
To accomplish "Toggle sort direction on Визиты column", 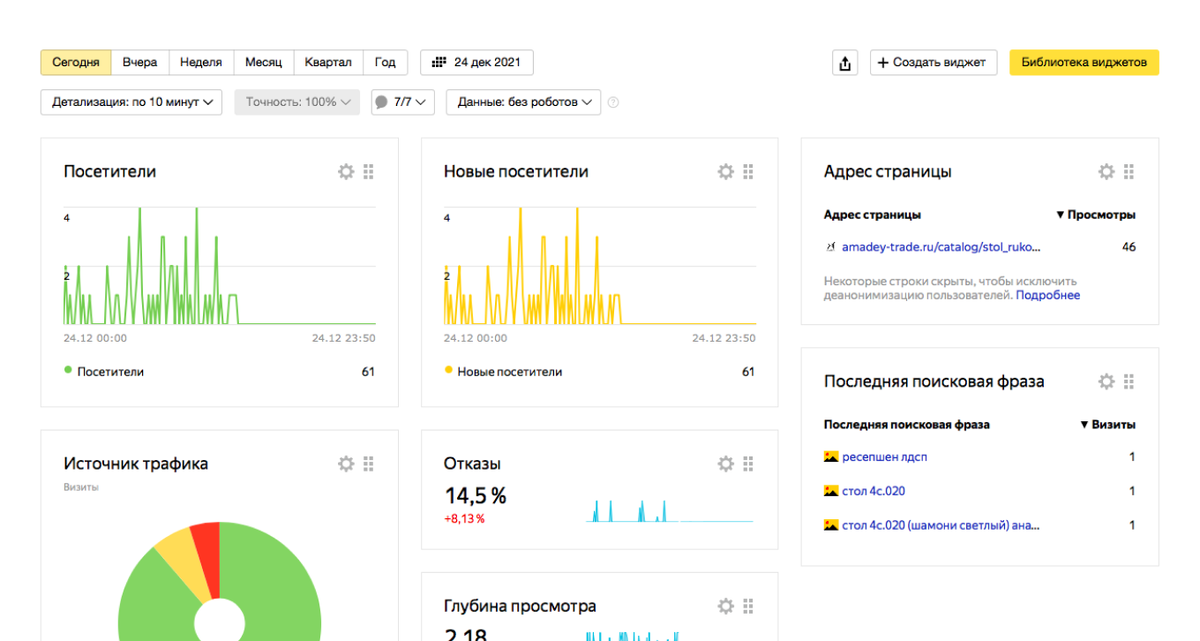I will pyautogui.click(x=1109, y=424).
